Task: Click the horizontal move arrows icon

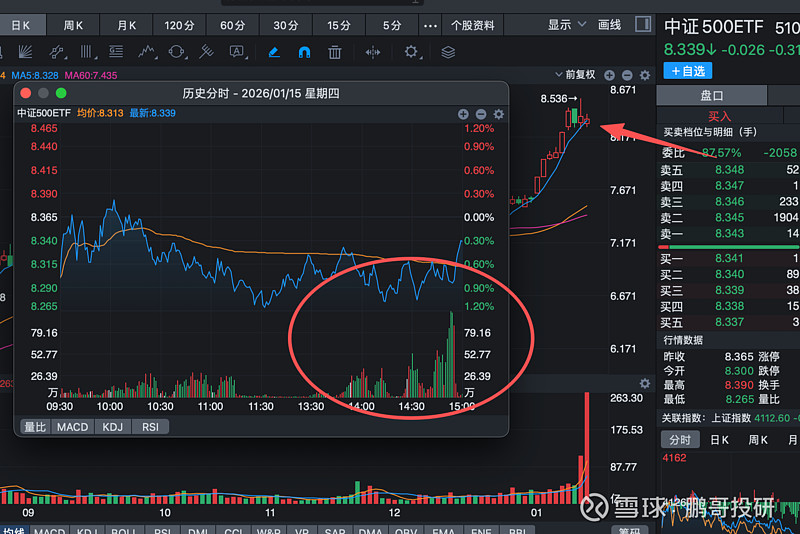Action: click(373, 52)
